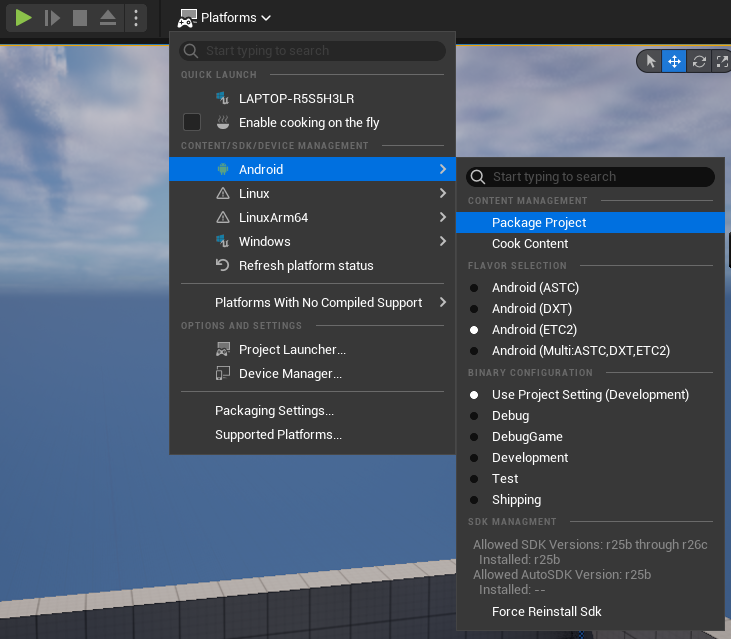This screenshot has height=639, width=731.
Task: Open Supported Platforms...
Action: tap(312, 434)
